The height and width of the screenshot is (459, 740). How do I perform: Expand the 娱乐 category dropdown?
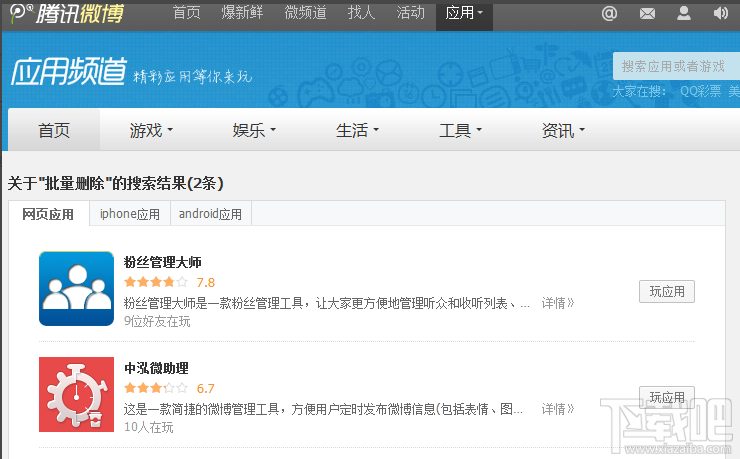tap(254, 130)
